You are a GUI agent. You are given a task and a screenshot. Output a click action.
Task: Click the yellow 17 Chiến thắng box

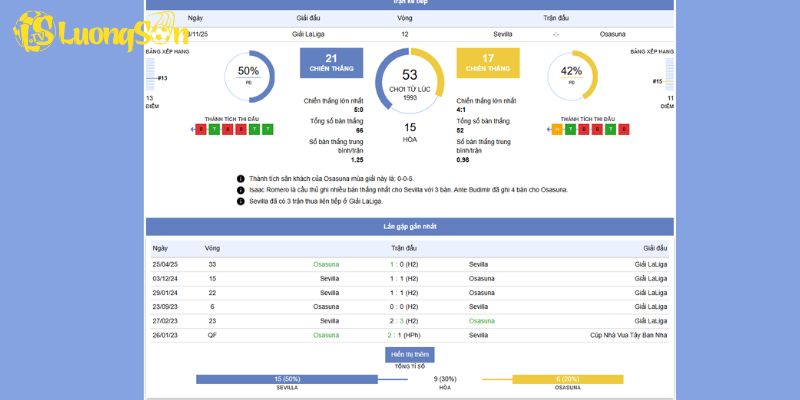click(x=487, y=62)
